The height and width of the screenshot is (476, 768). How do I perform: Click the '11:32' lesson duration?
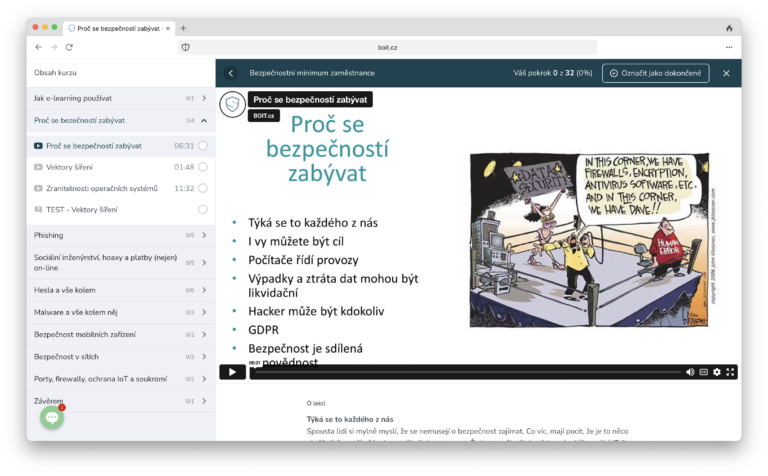tap(184, 188)
